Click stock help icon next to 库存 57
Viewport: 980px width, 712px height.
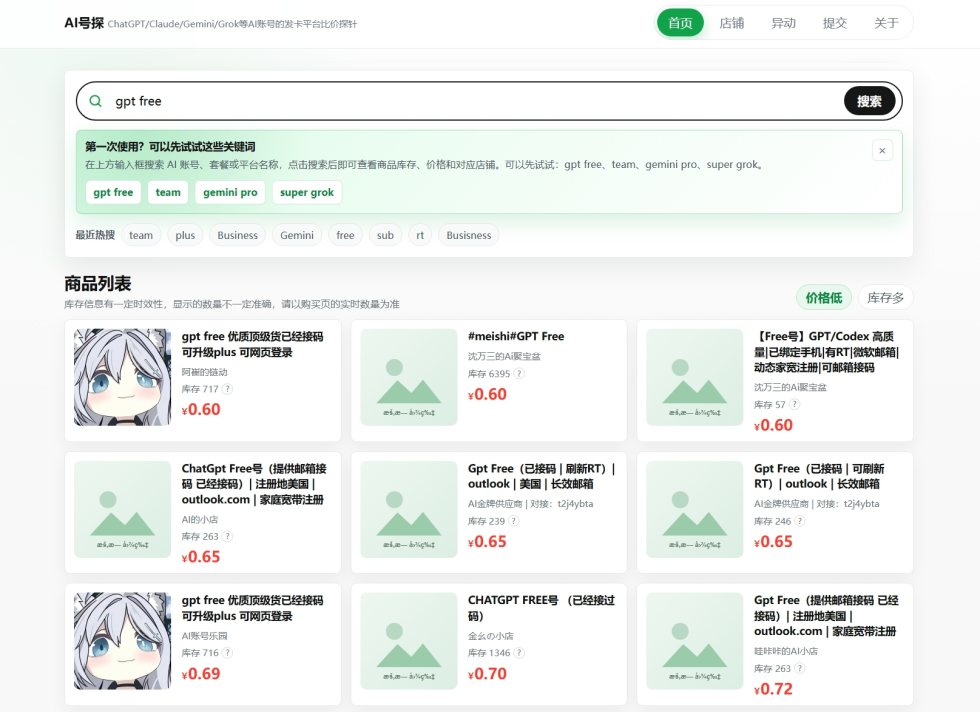[794, 404]
